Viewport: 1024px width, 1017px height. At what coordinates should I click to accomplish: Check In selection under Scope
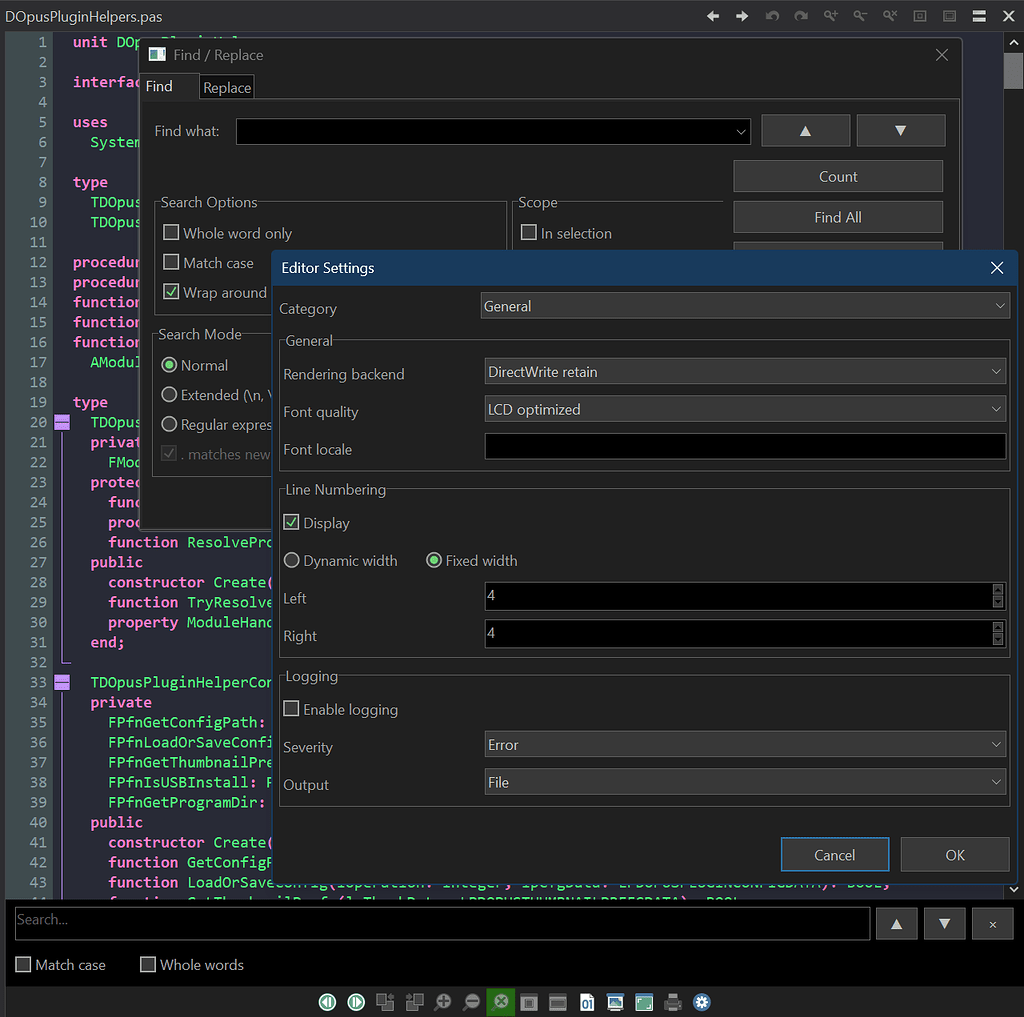[529, 233]
